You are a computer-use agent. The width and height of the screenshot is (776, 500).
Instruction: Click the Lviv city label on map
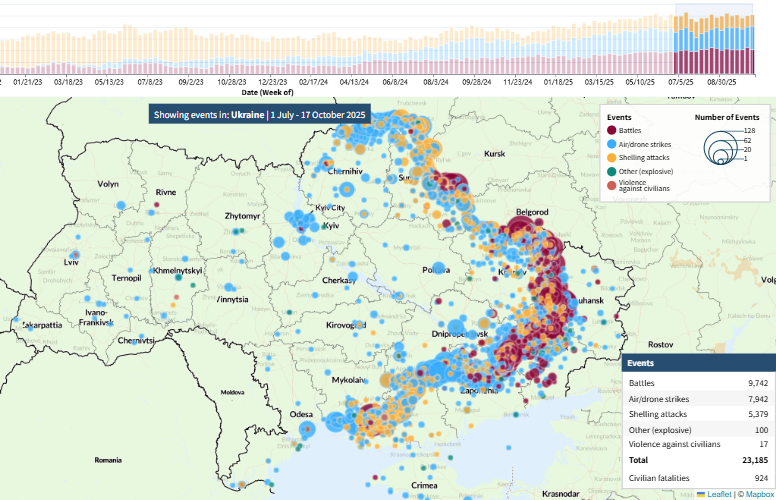70,262
